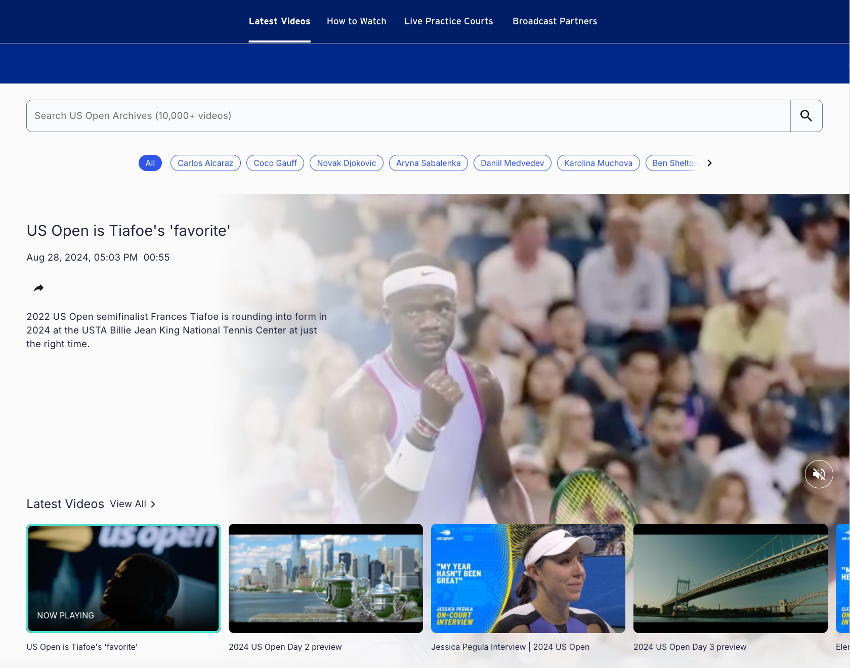Play the 2024 US Open Day 2 preview thumbnail
The height and width of the screenshot is (668, 850).
click(x=326, y=579)
